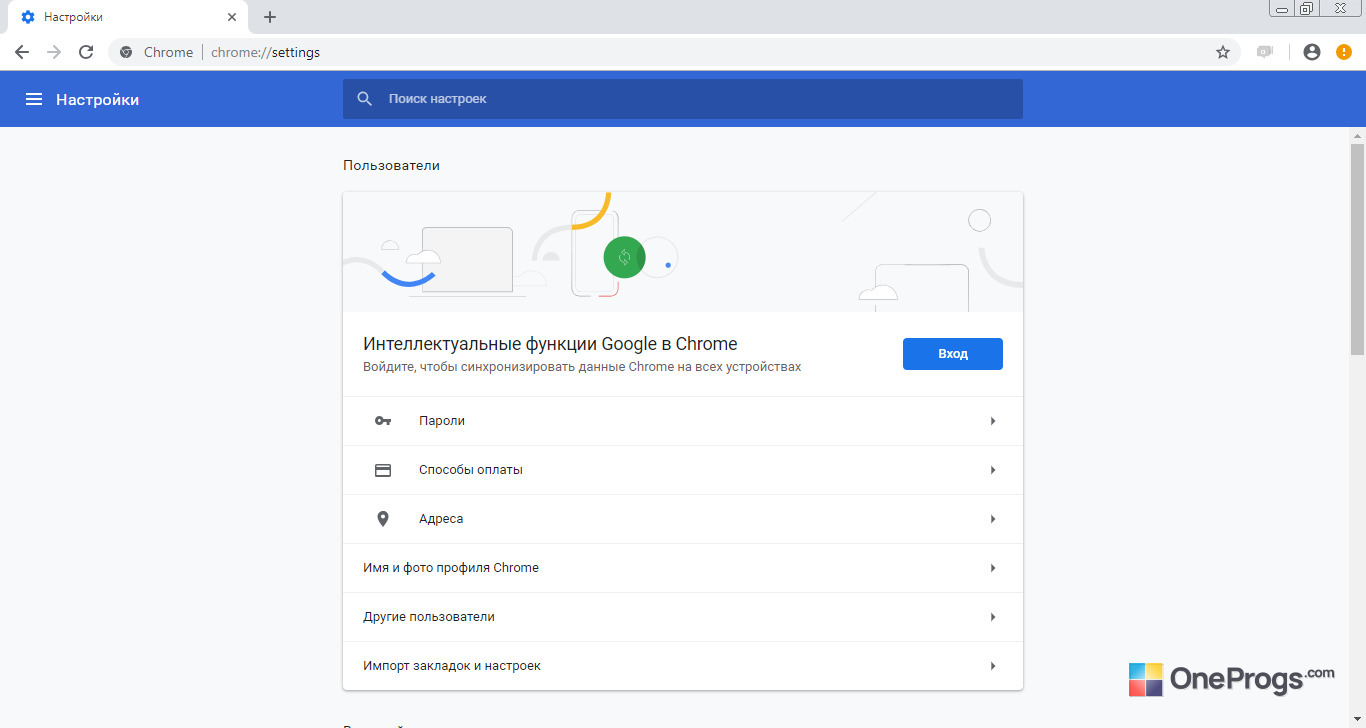Go forward to the next page
Screen dimensions: 1366x728
point(54,52)
